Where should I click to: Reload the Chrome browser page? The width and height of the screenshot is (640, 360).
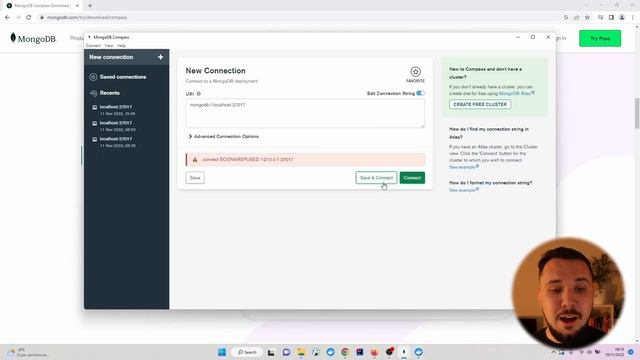(29, 18)
